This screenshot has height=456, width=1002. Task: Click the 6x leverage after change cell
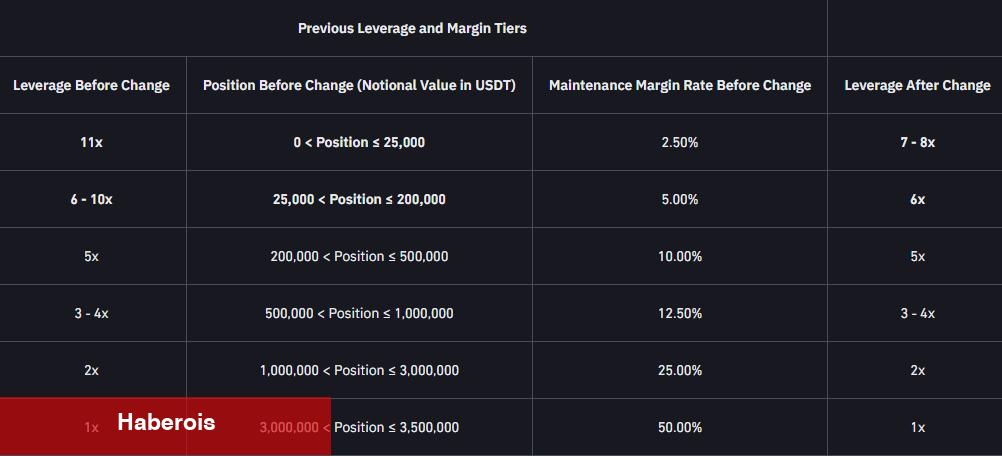[x=918, y=199]
